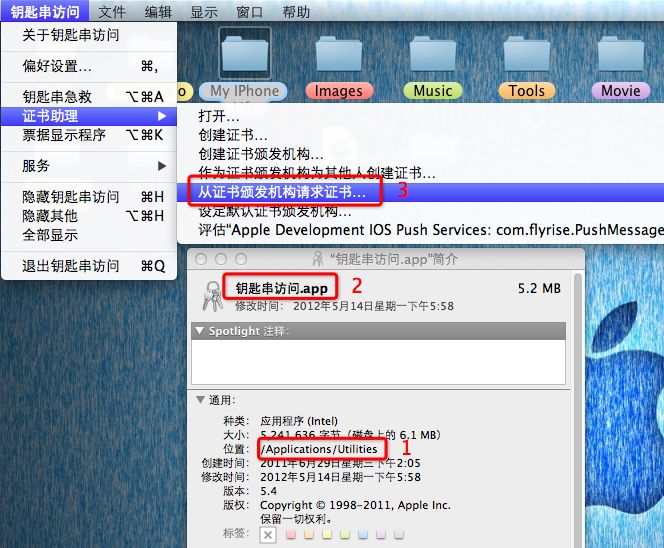664x548 pixels.
Task: Open the 窗口 menu
Action: click(249, 11)
